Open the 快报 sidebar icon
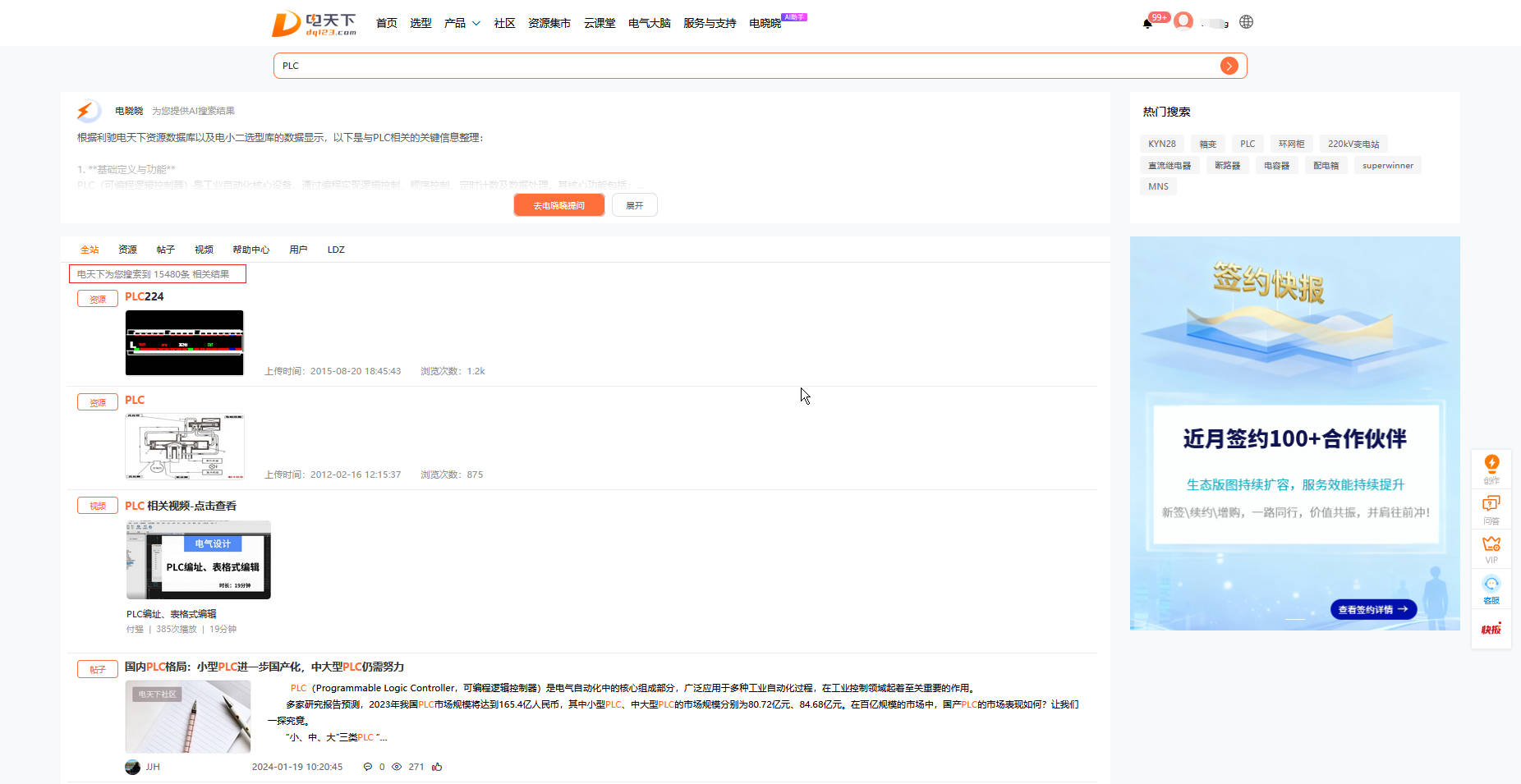The height and width of the screenshot is (784, 1521). click(x=1491, y=629)
